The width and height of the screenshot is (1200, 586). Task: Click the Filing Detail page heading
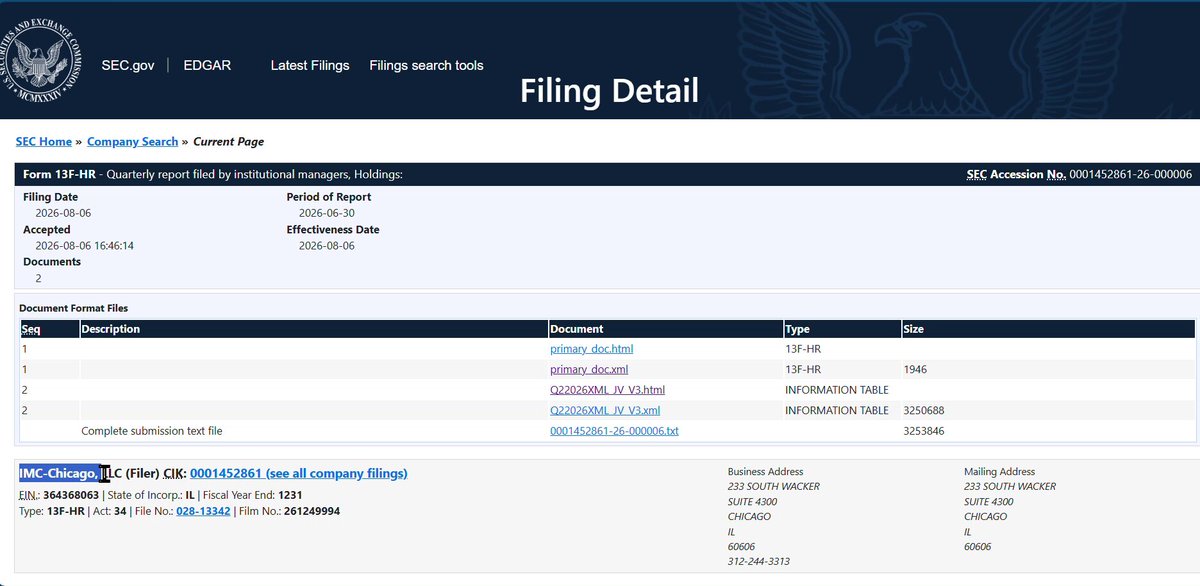(x=609, y=90)
